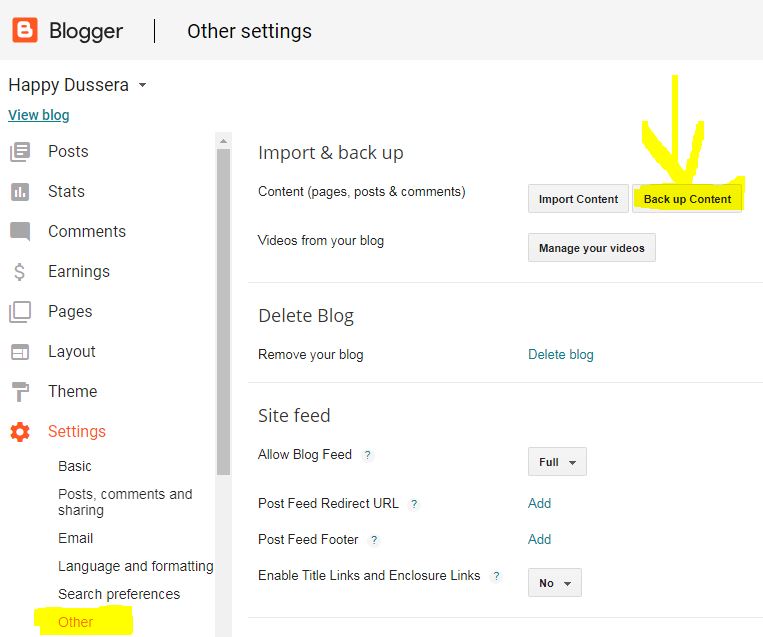Image resolution: width=763 pixels, height=637 pixels.
Task: Open help icon beside Post Feed Footer
Action: point(374,540)
